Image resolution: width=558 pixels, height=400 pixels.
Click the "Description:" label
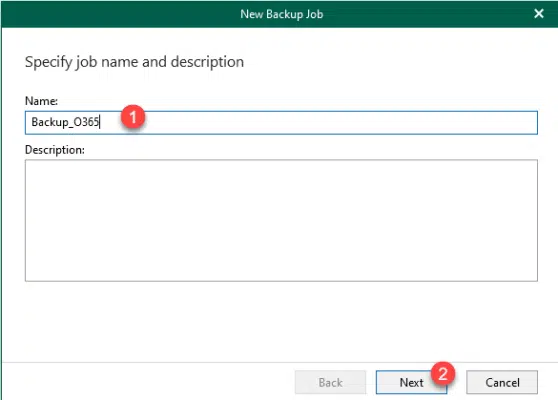point(55,150)
